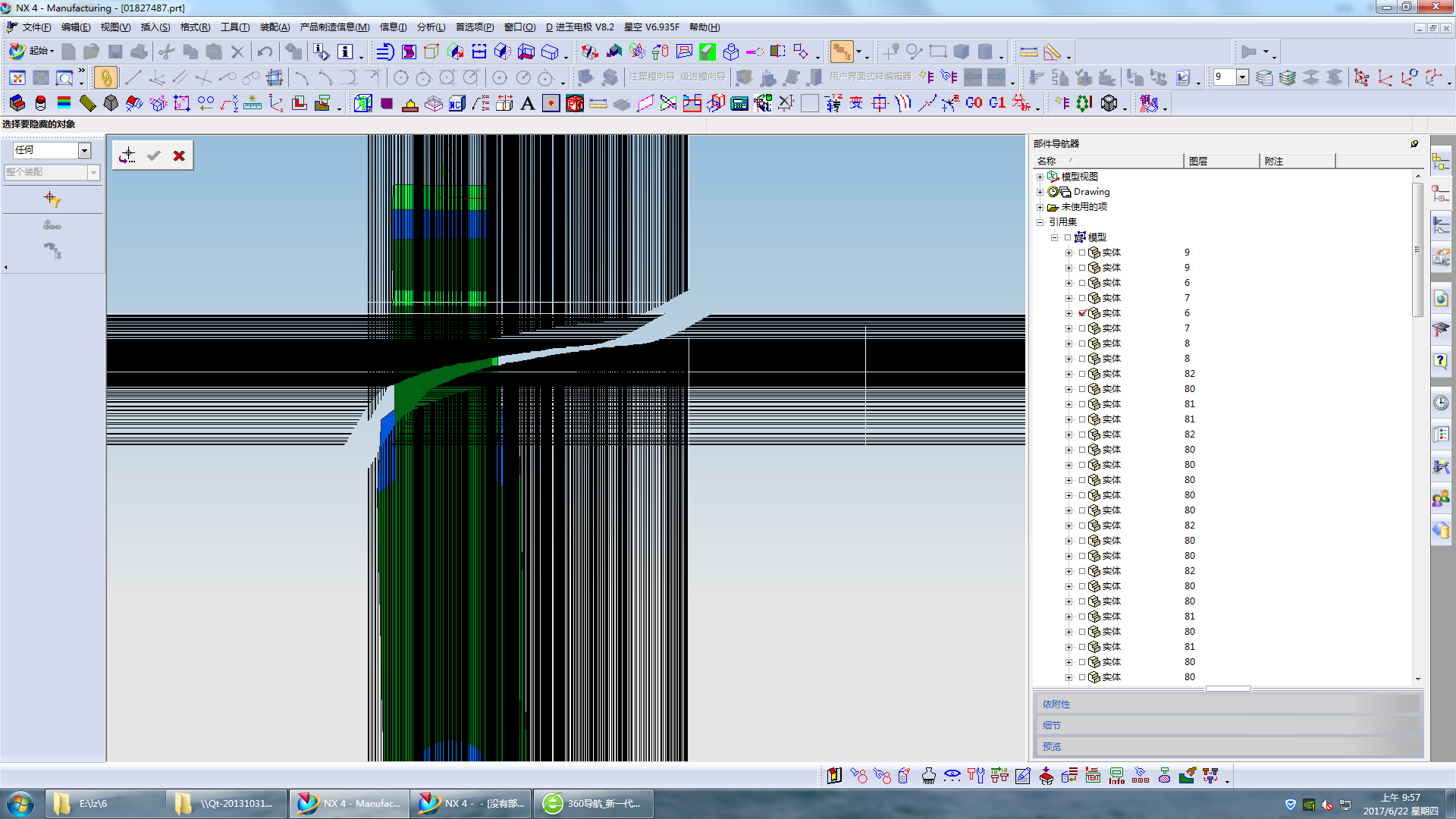Expand the first 实体 node in the list
Screen dimensions: 1456x819
[x=1068, y=253]
